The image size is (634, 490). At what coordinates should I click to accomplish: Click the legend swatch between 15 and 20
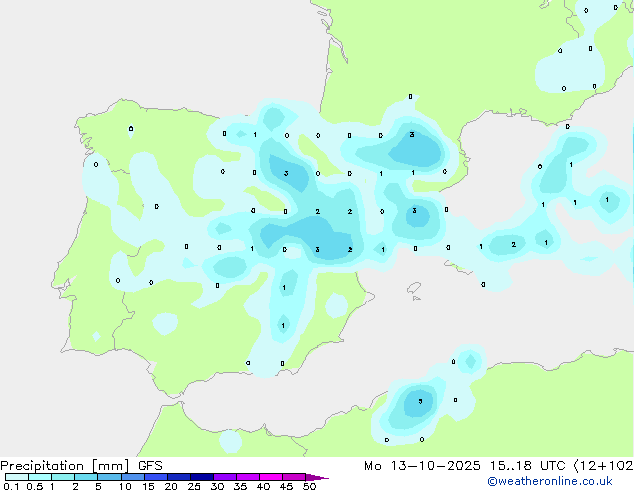[x=156, y=477]
